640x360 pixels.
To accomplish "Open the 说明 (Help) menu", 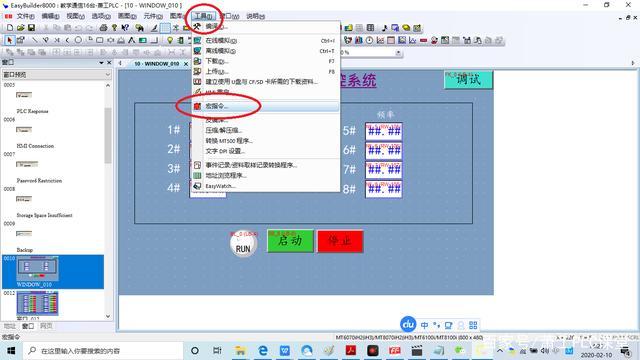I will click(256, 16).
